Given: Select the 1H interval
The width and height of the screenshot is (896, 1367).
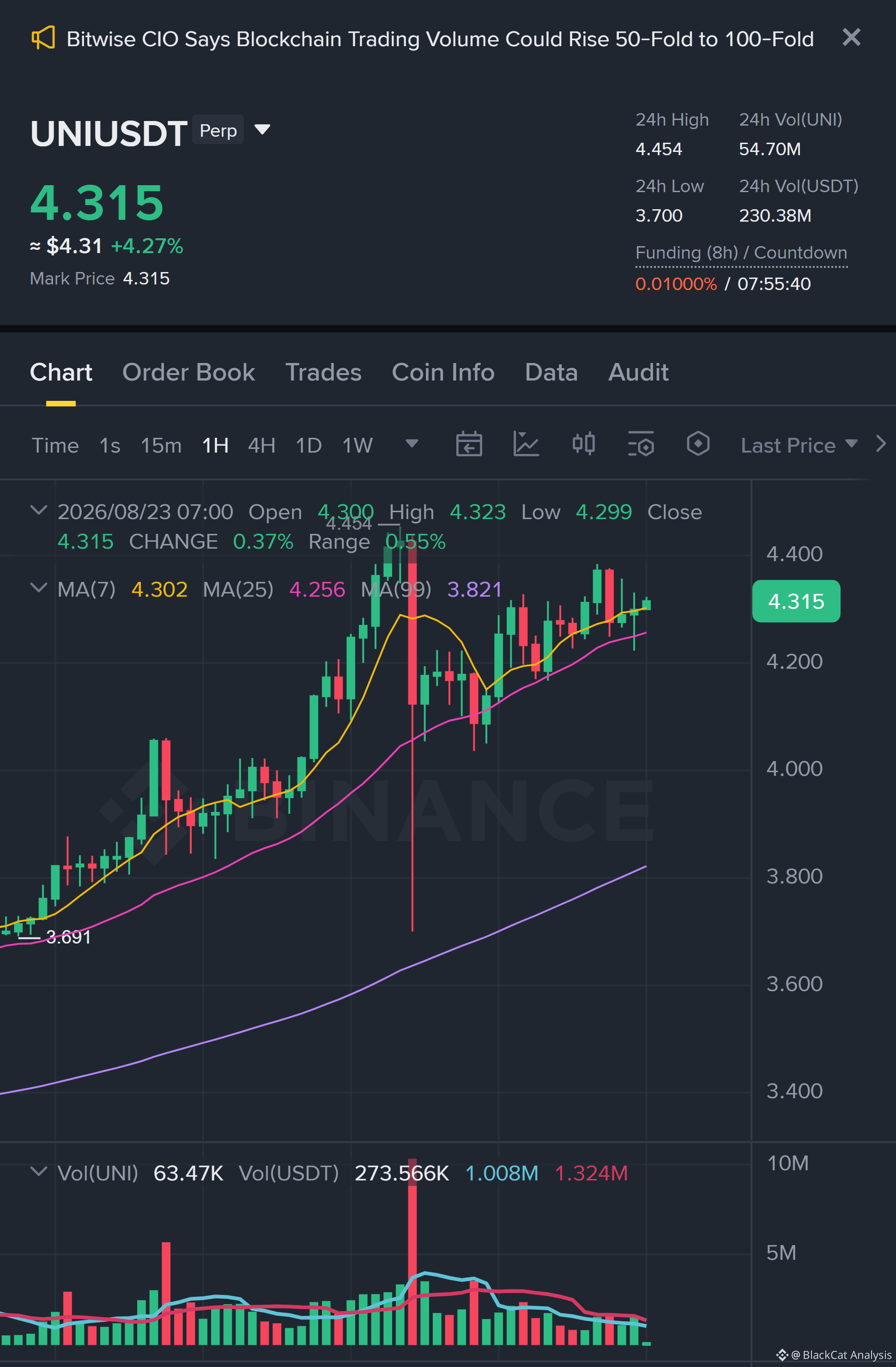Looking at the screenshot, I should [x=215, y=445].
